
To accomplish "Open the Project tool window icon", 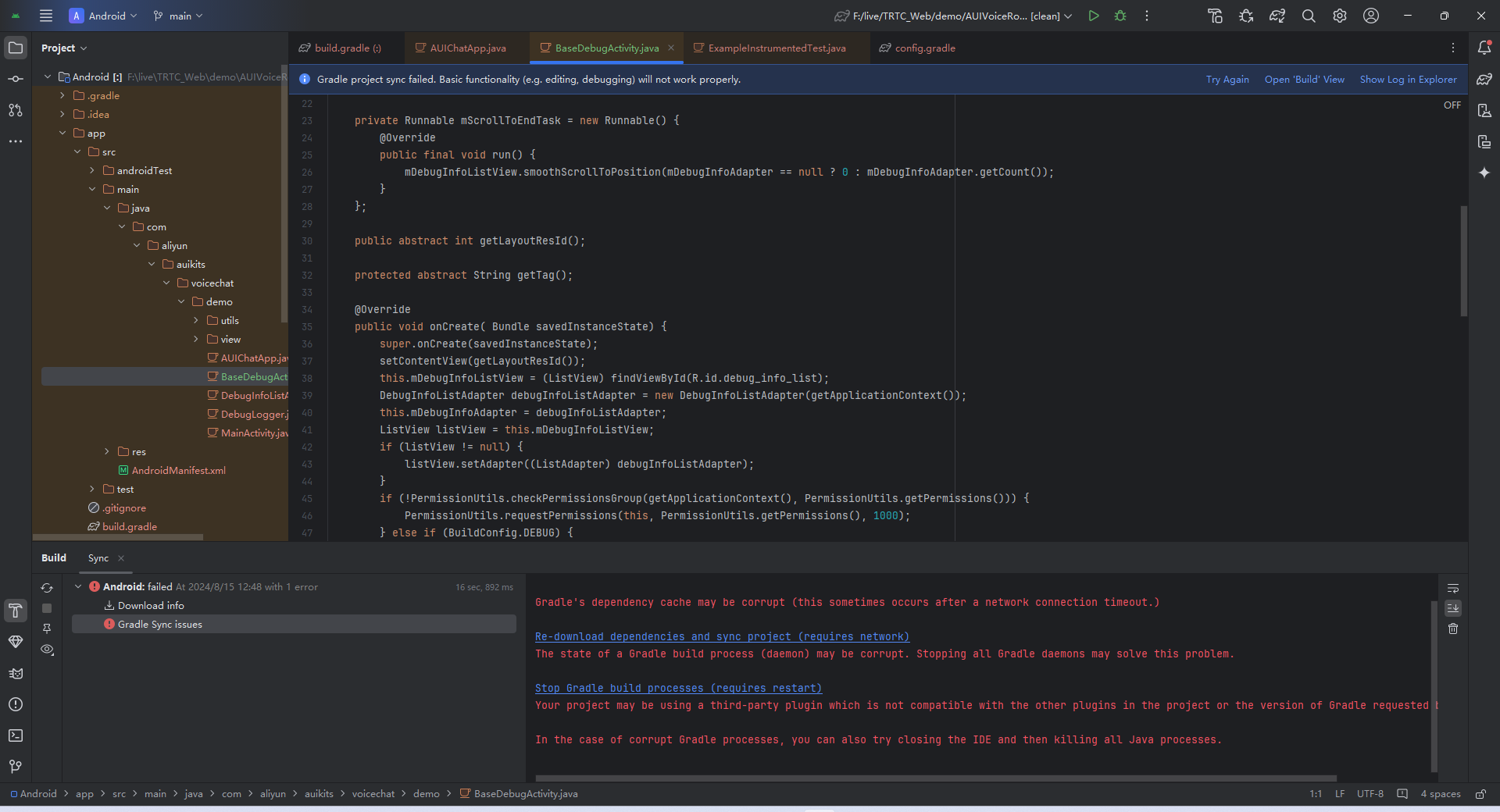I will (x=16, y=48).
